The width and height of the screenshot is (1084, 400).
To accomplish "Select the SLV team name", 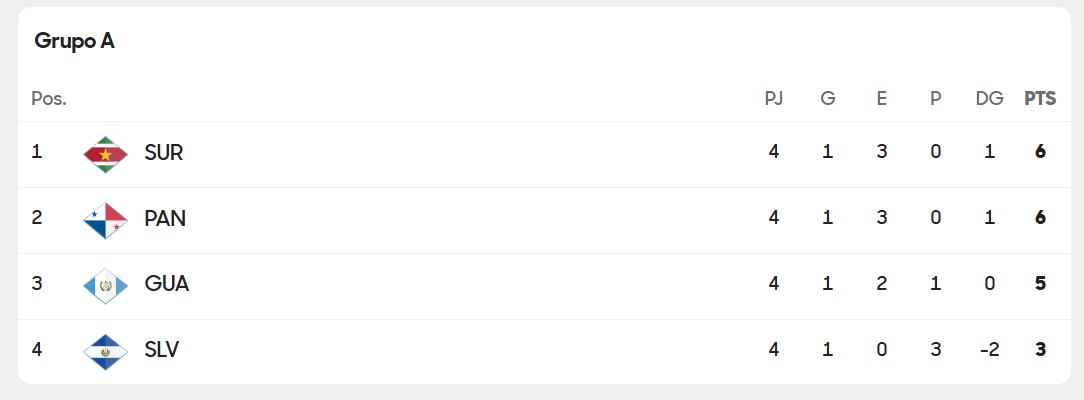I will 162,350.
